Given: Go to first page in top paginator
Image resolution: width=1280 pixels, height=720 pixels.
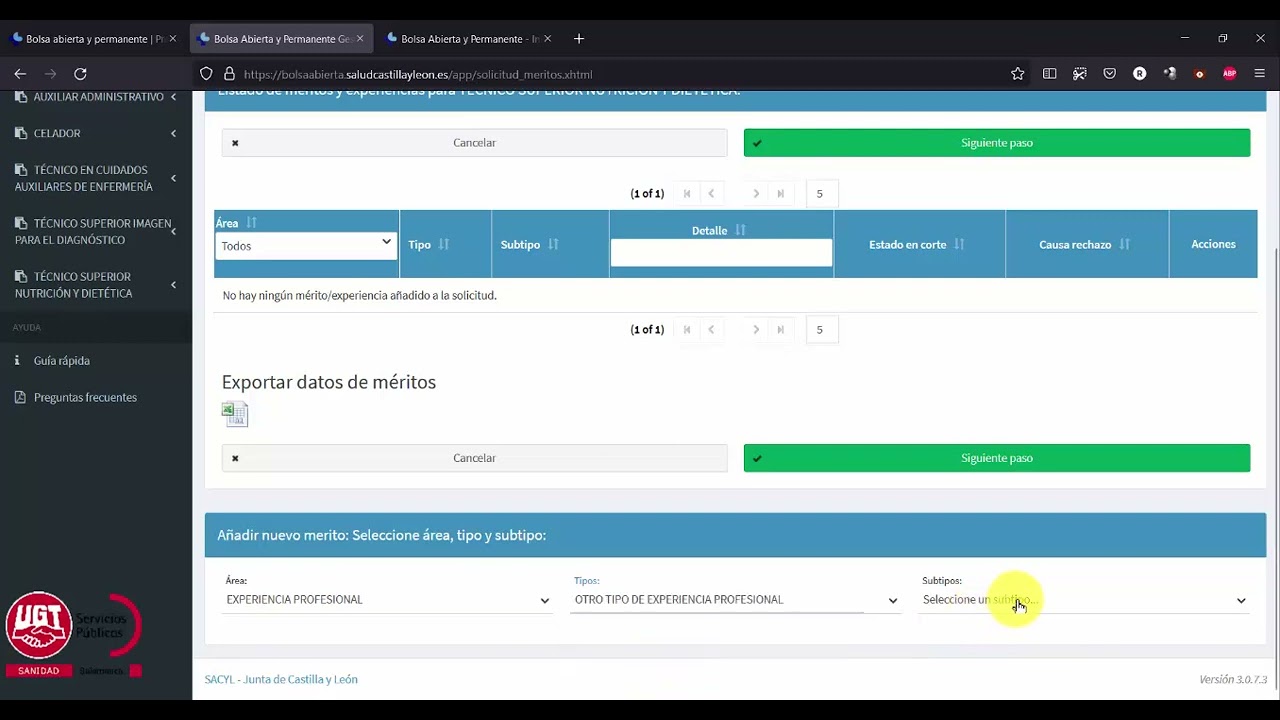Looking at the screenshot, I should tap(686, 193).
